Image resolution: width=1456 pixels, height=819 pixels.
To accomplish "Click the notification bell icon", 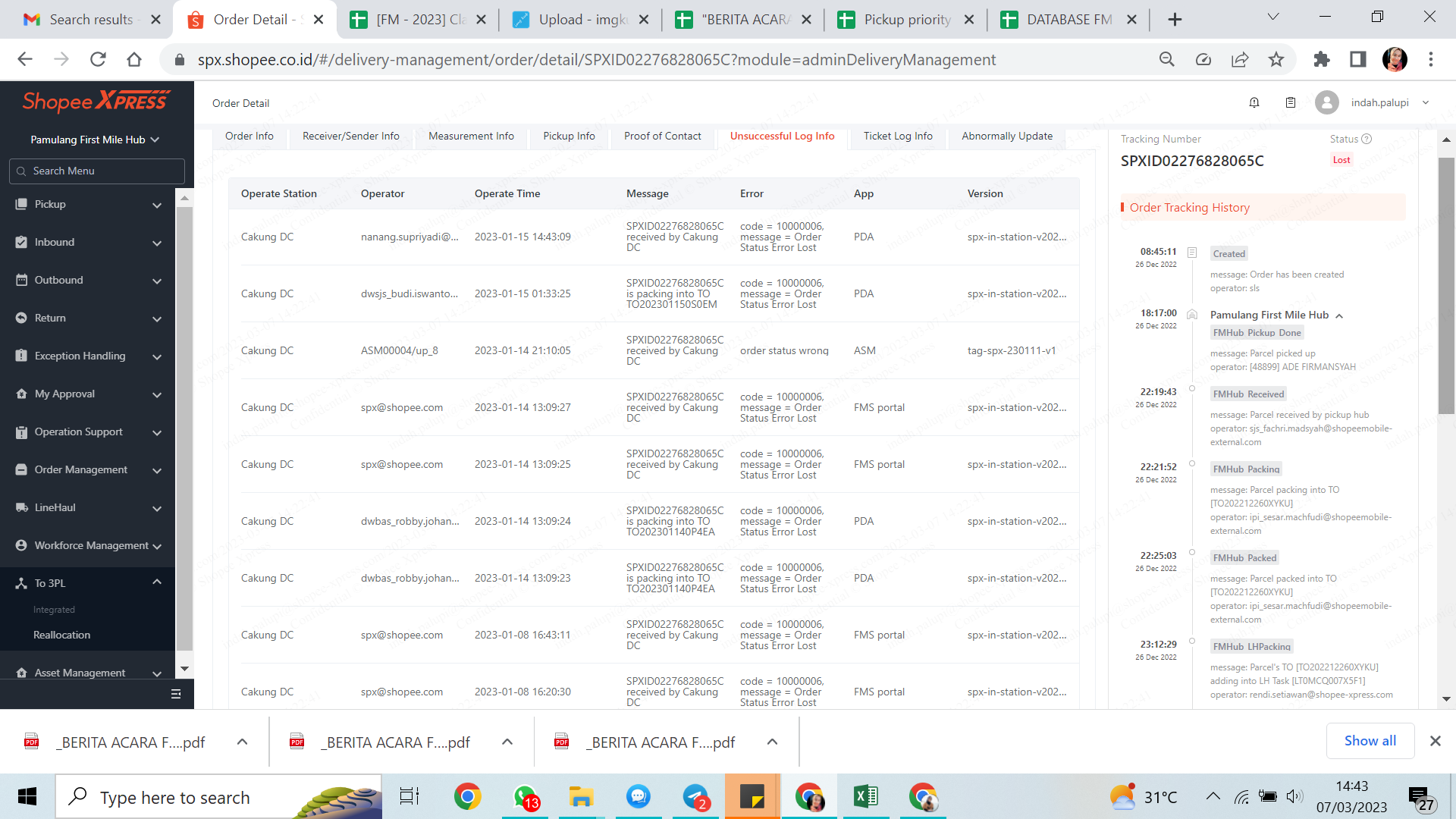I will click(x=1254, y=102).
